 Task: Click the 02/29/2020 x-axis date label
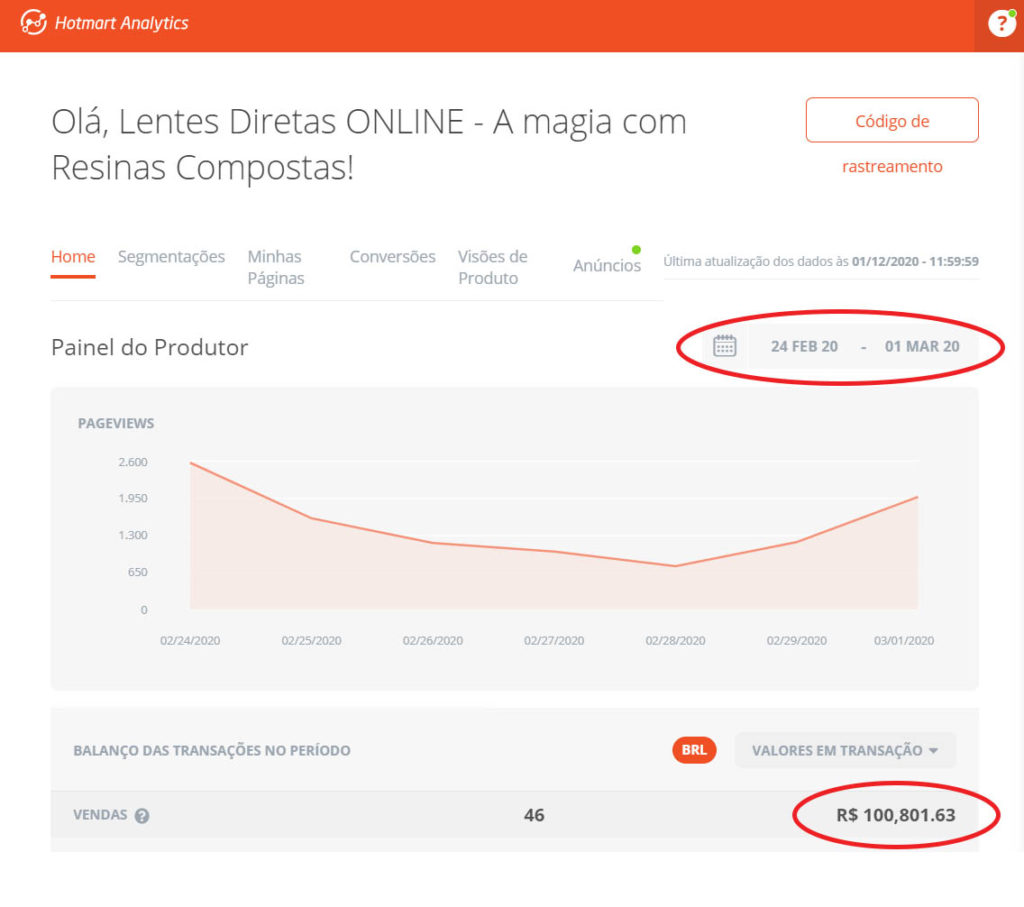click(797, 641)
